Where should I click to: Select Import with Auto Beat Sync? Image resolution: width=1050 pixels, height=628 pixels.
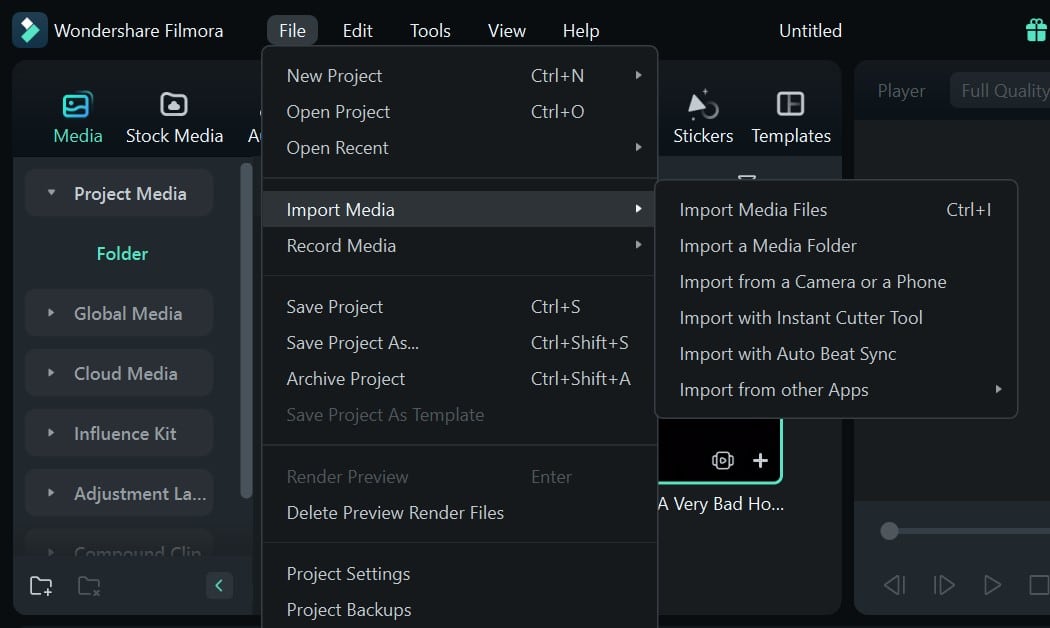pyautogui.click(x=836, y=354)
